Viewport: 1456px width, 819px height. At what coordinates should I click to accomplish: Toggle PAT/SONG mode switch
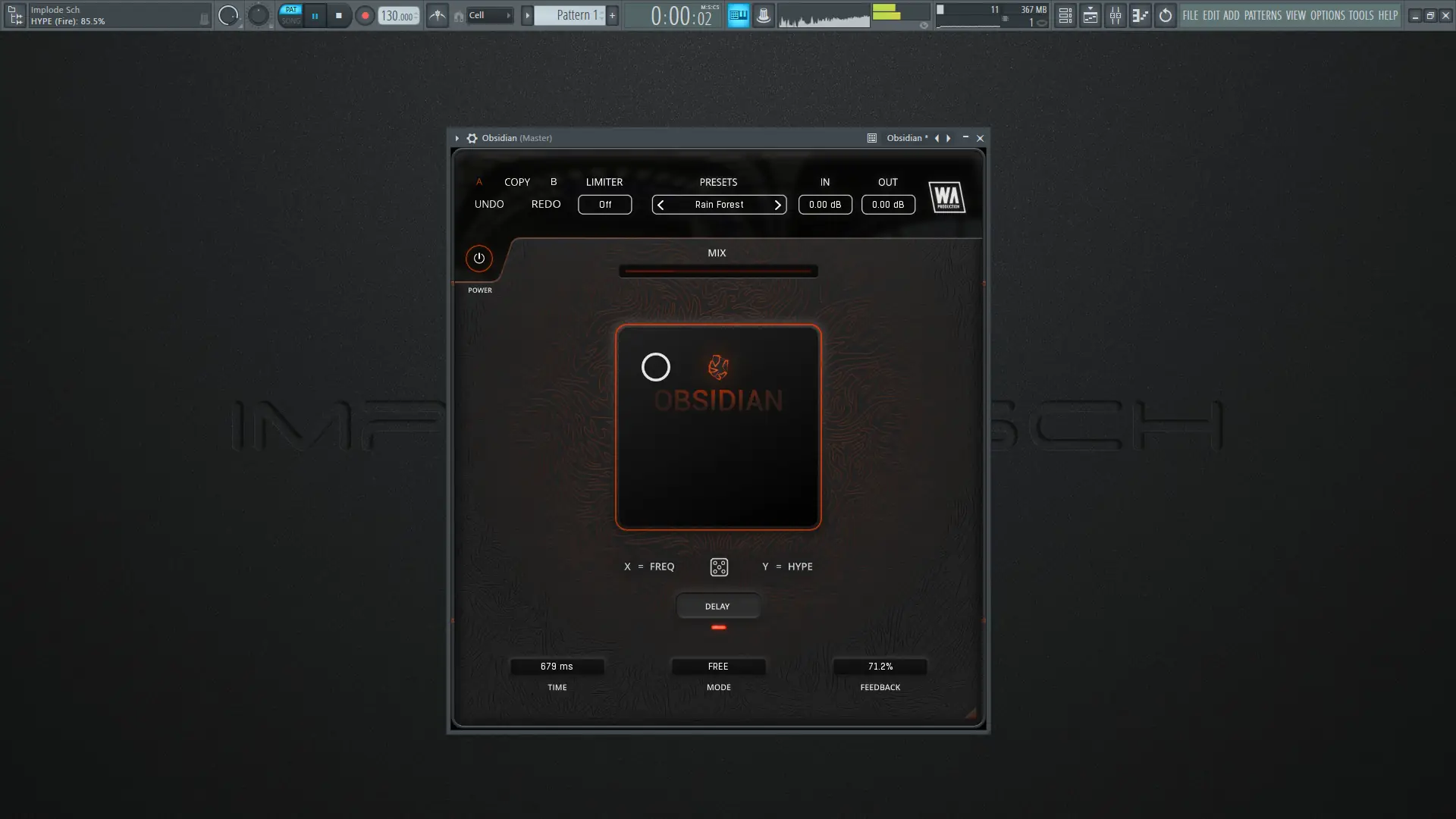pyautogui.click(x=290, y=15)
